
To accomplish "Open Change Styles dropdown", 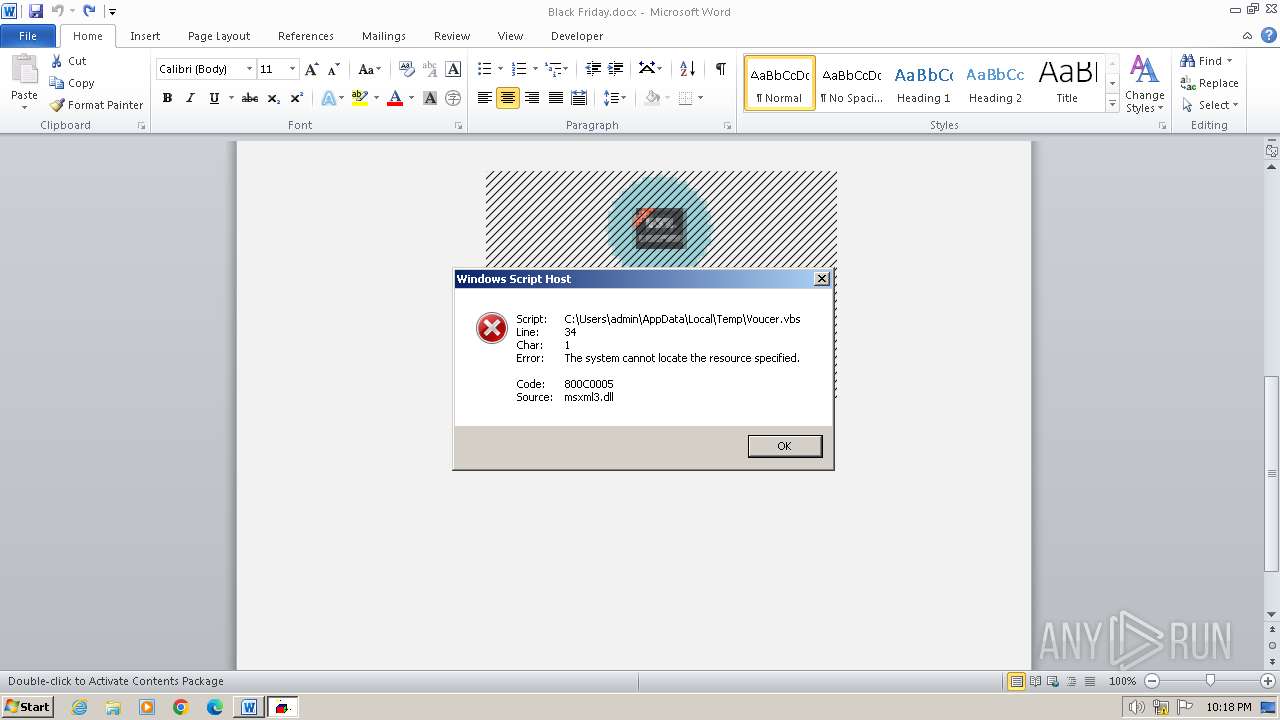I will click(1144, 84).
